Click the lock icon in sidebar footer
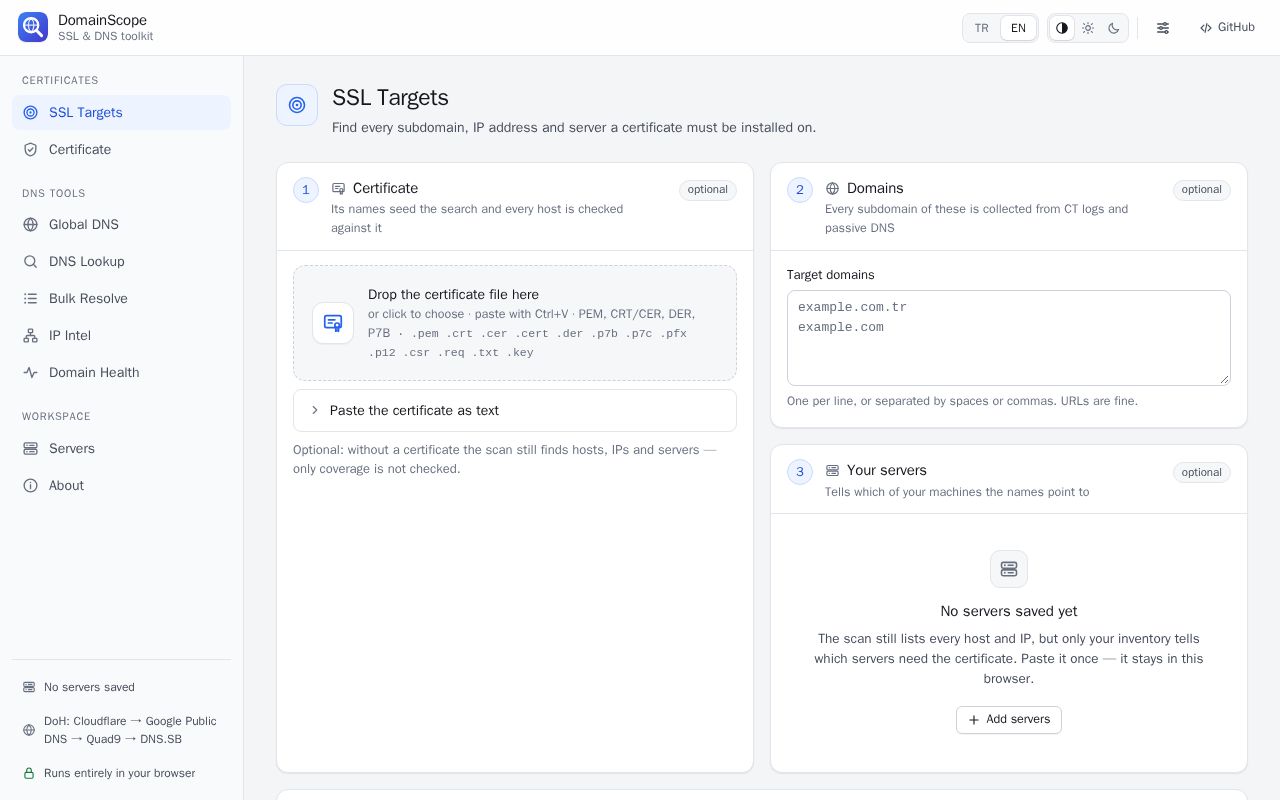 click(29, 773)
